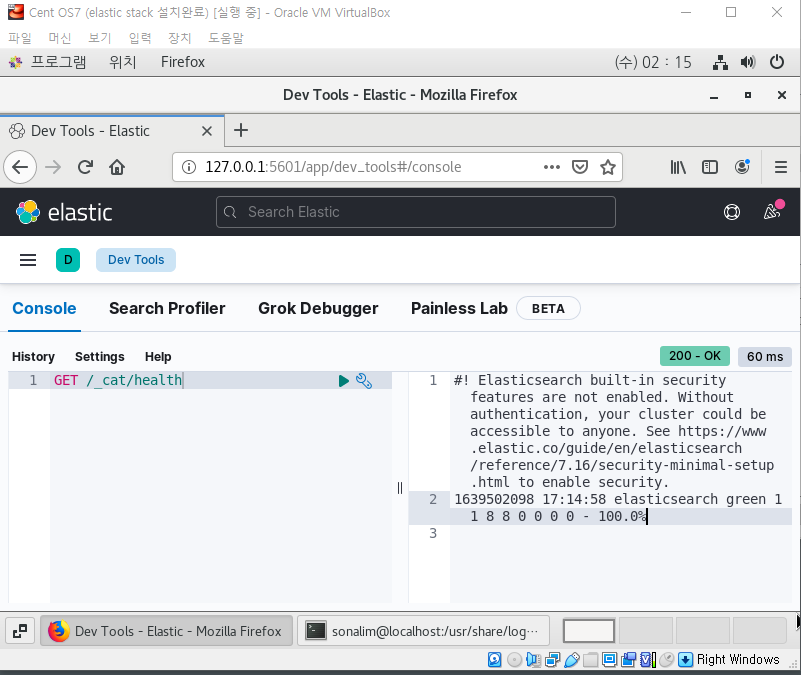Open the VirtualBox 입력 menu
The width and height of the screenshot is (801, 675).
point(139,38)
